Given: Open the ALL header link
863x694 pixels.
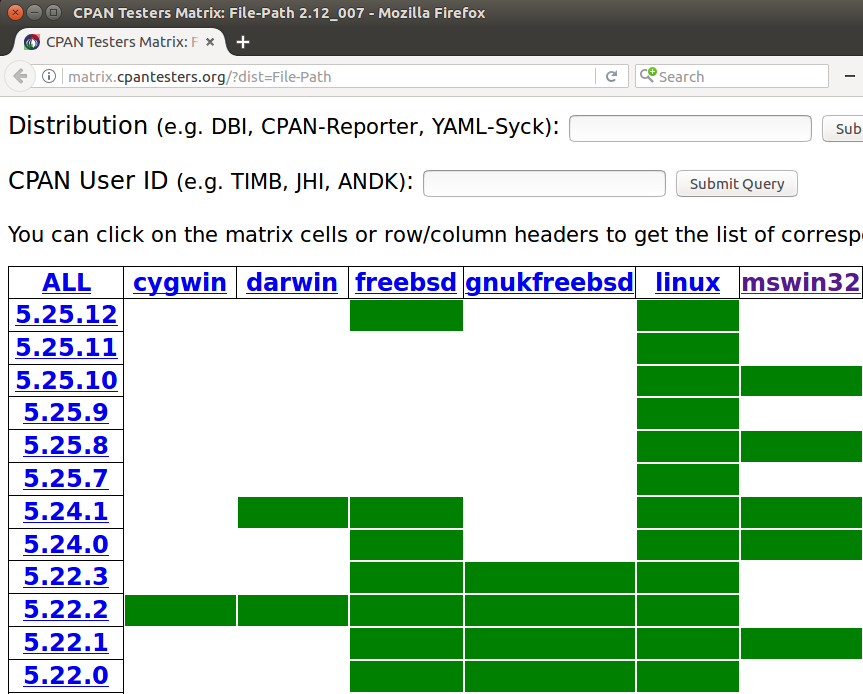Looking at the screenshot, I should click(66, 282).
